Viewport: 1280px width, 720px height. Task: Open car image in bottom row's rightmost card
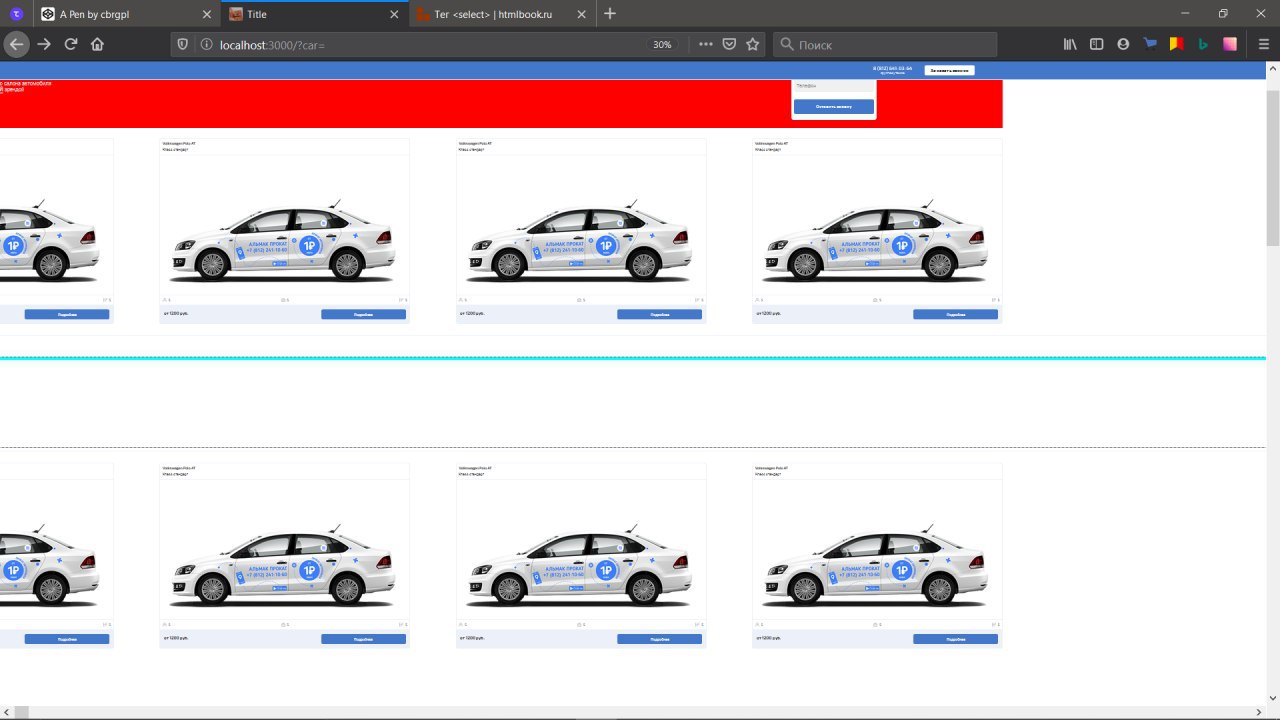[877, 567]
